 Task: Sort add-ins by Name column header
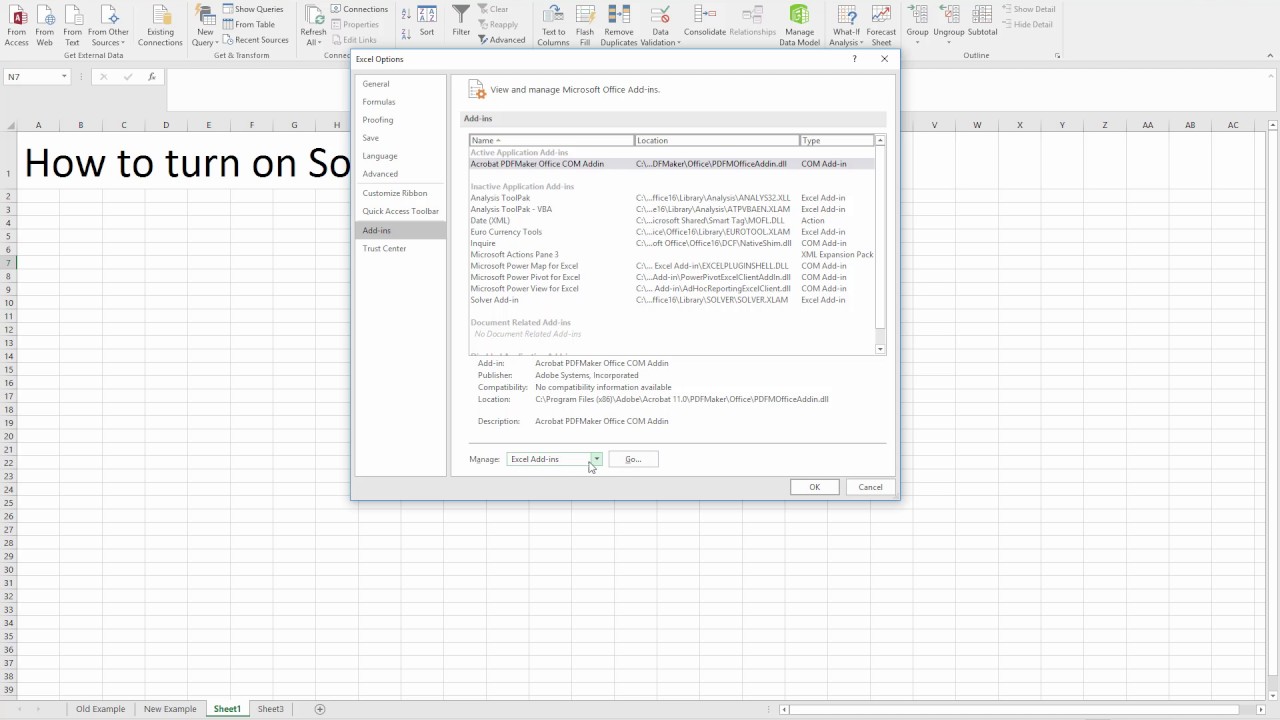[552, 141]
